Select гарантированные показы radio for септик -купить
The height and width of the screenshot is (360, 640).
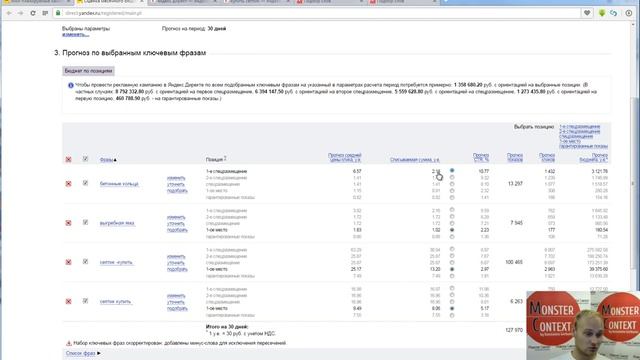coord(452,276)
